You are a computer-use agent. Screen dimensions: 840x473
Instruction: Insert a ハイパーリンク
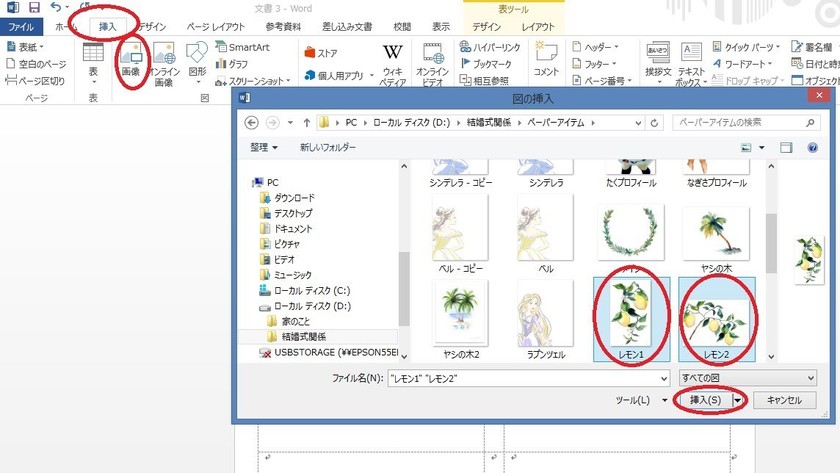(x=490, y=47)
